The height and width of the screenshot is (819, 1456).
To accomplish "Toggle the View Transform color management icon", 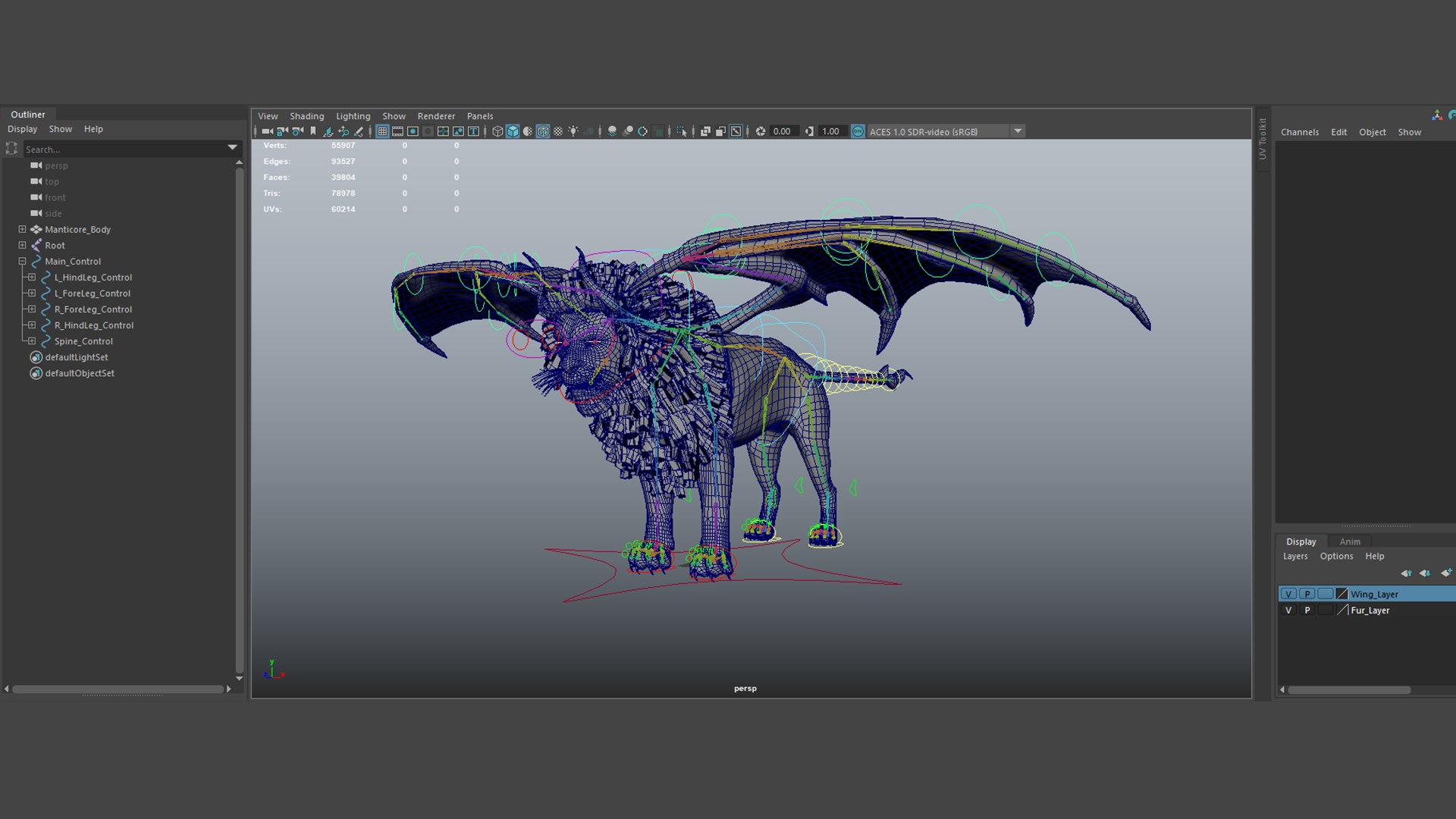I will (858, 131).
